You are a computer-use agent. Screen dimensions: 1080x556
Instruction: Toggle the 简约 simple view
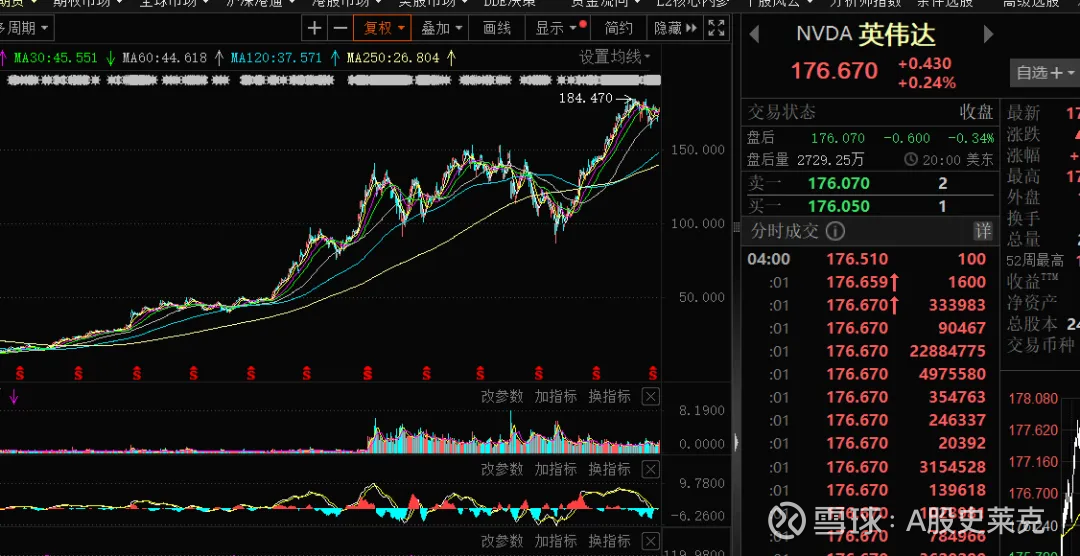coord(619,28)
